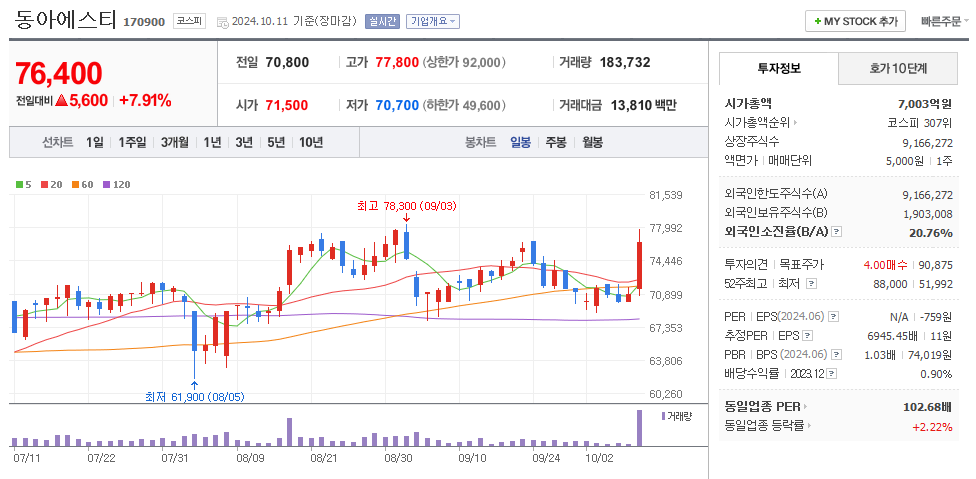
Task: Select the 1년 line chart period
Action: [x=212, y=142]
